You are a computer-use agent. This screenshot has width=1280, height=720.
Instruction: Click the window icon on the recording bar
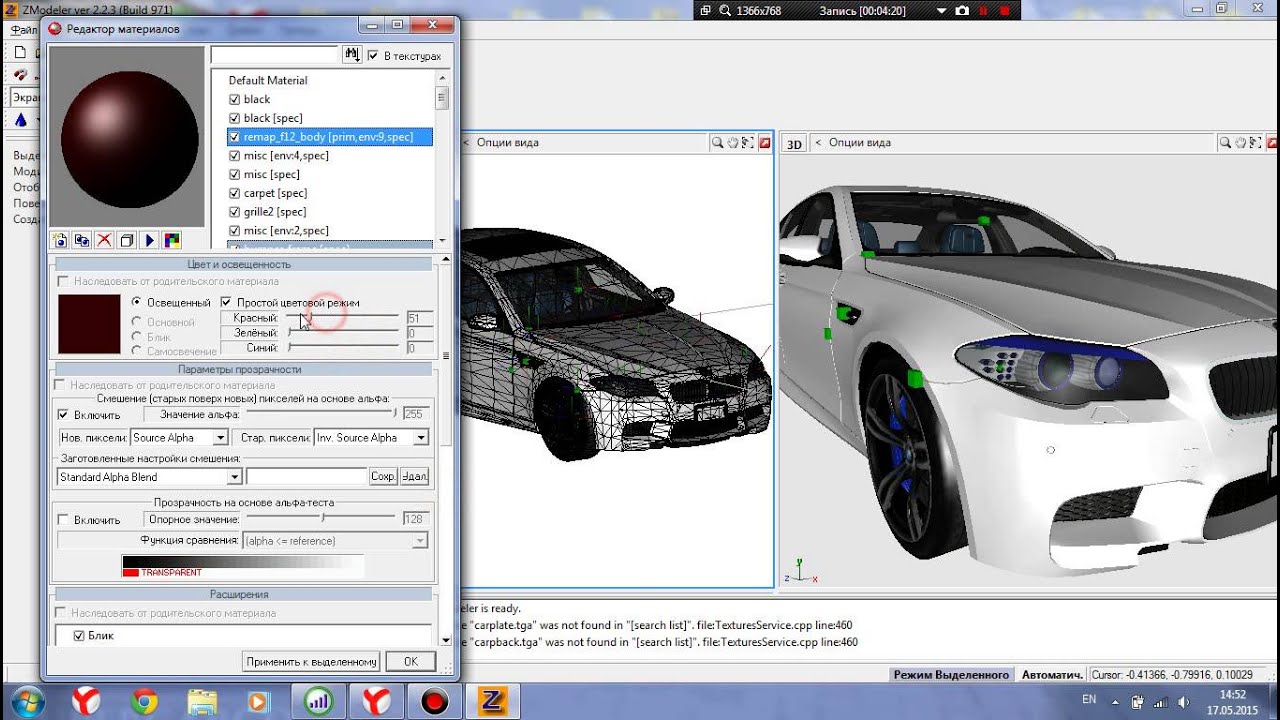pos(705,10)
